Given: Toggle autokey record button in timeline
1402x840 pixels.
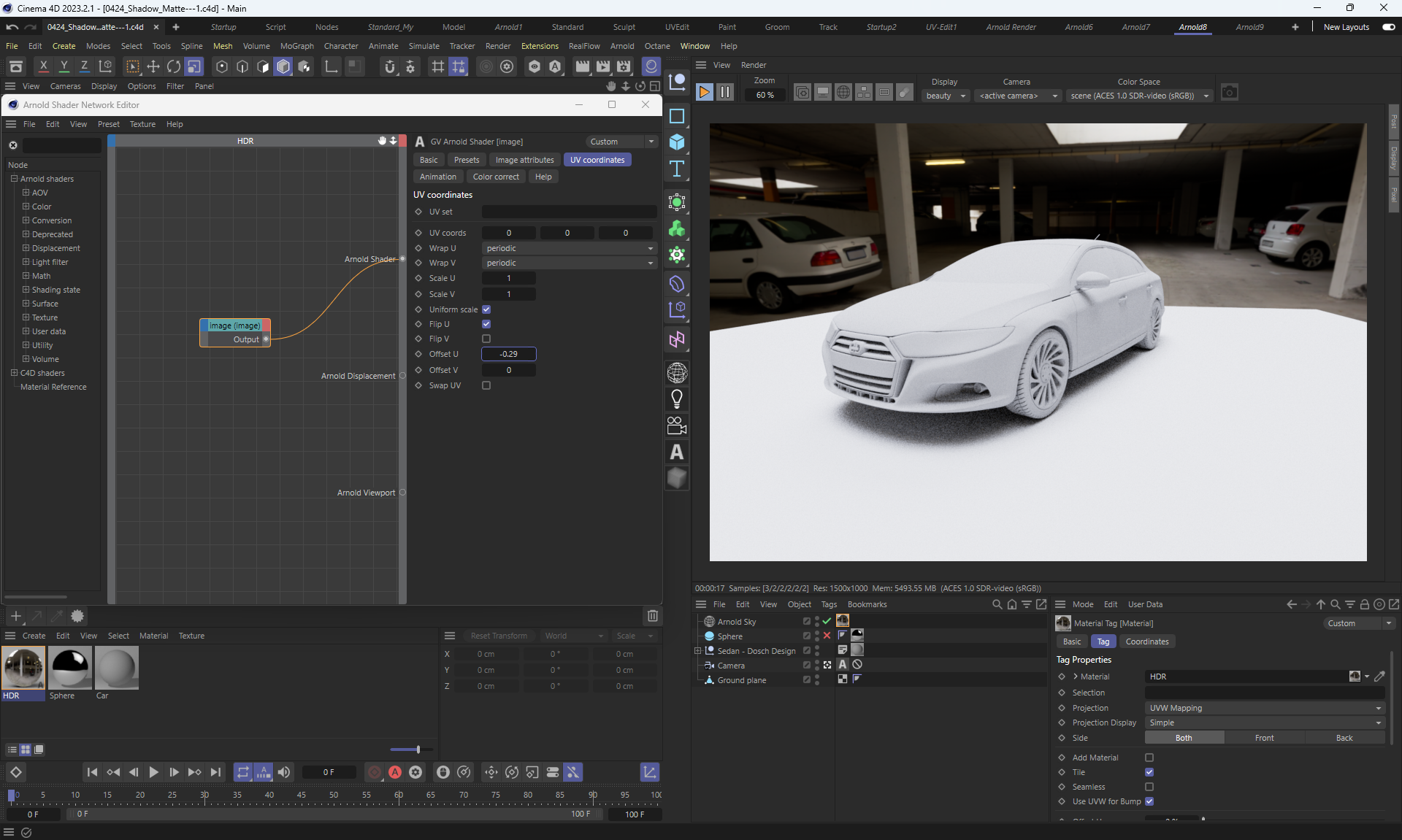Looking at the screenshot, I should coord(395,772).
